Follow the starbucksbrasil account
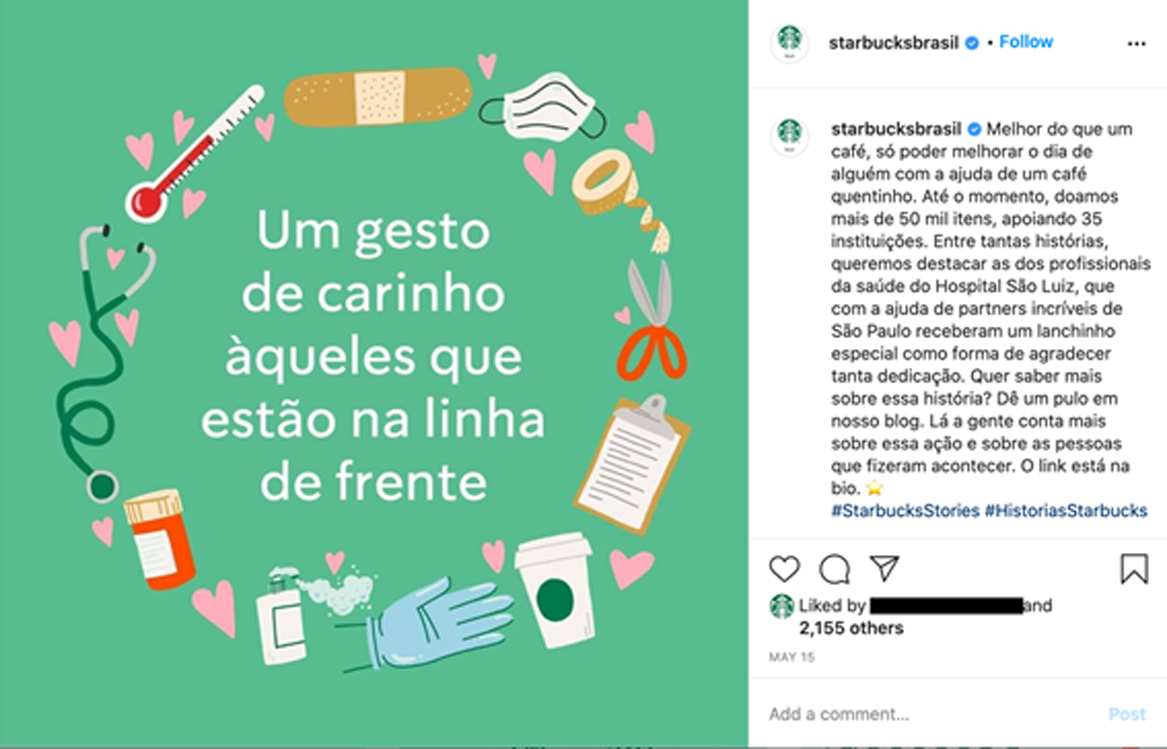This screenshot has width=1167, height=749. (1026, 42)
